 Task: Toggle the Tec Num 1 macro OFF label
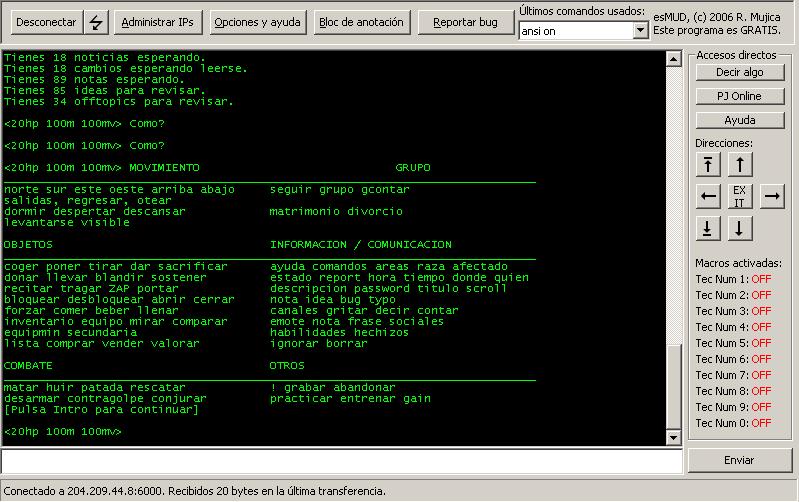pyautogui.click(x=761, y=279)
